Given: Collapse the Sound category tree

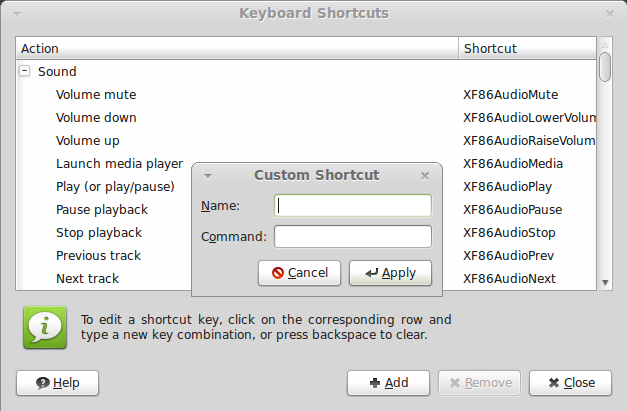Looking at the screenshot, I should 25,71.
